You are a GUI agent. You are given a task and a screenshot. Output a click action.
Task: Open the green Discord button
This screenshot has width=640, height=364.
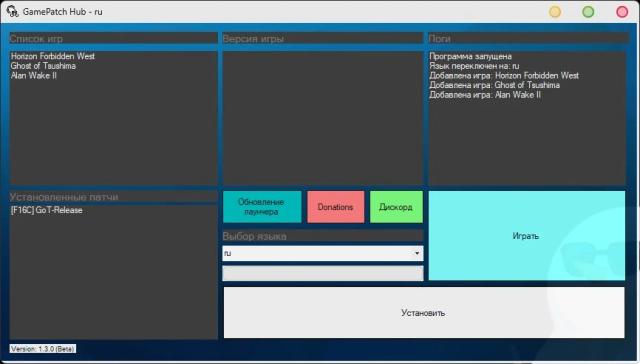click(x=396, y=207)
